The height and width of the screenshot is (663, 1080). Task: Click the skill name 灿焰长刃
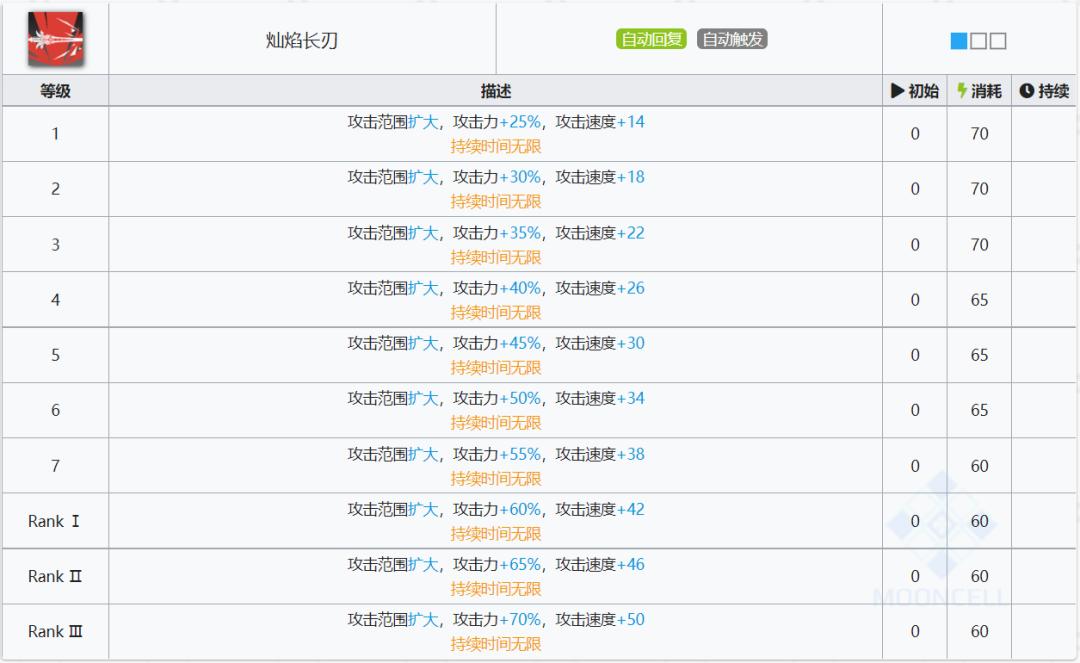click(302, 41)
